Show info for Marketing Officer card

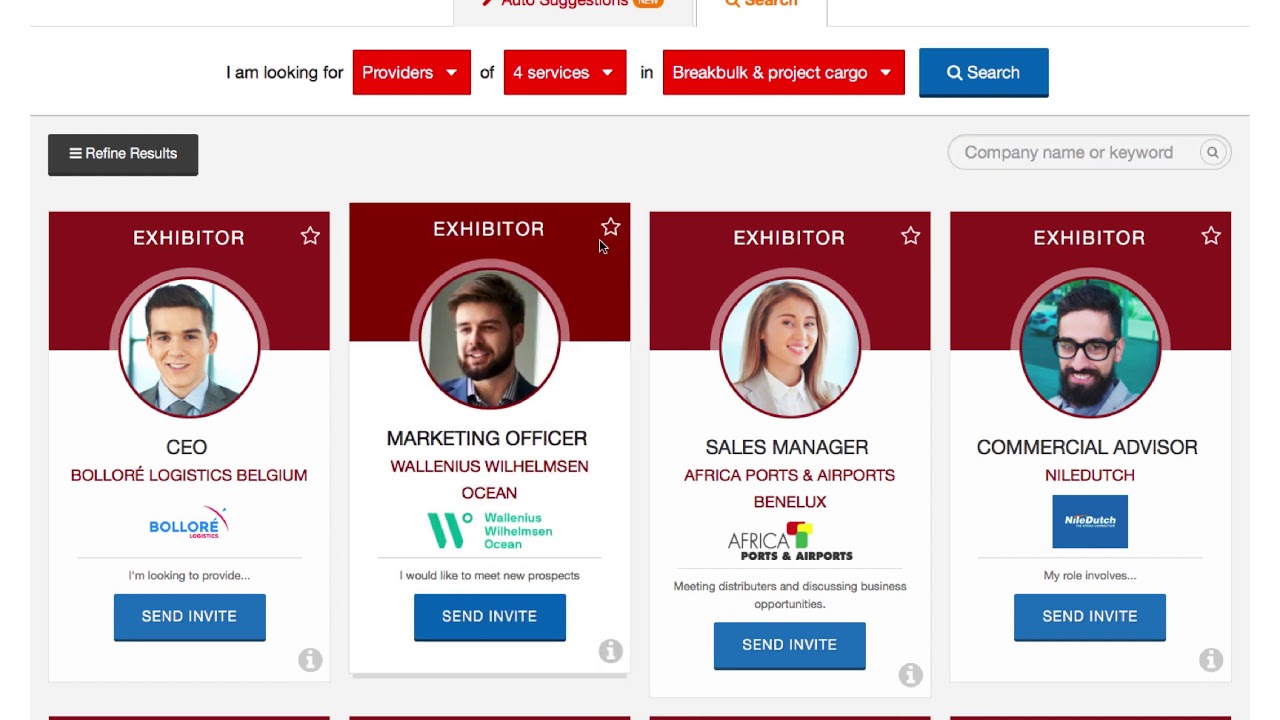tap(610, 651)
